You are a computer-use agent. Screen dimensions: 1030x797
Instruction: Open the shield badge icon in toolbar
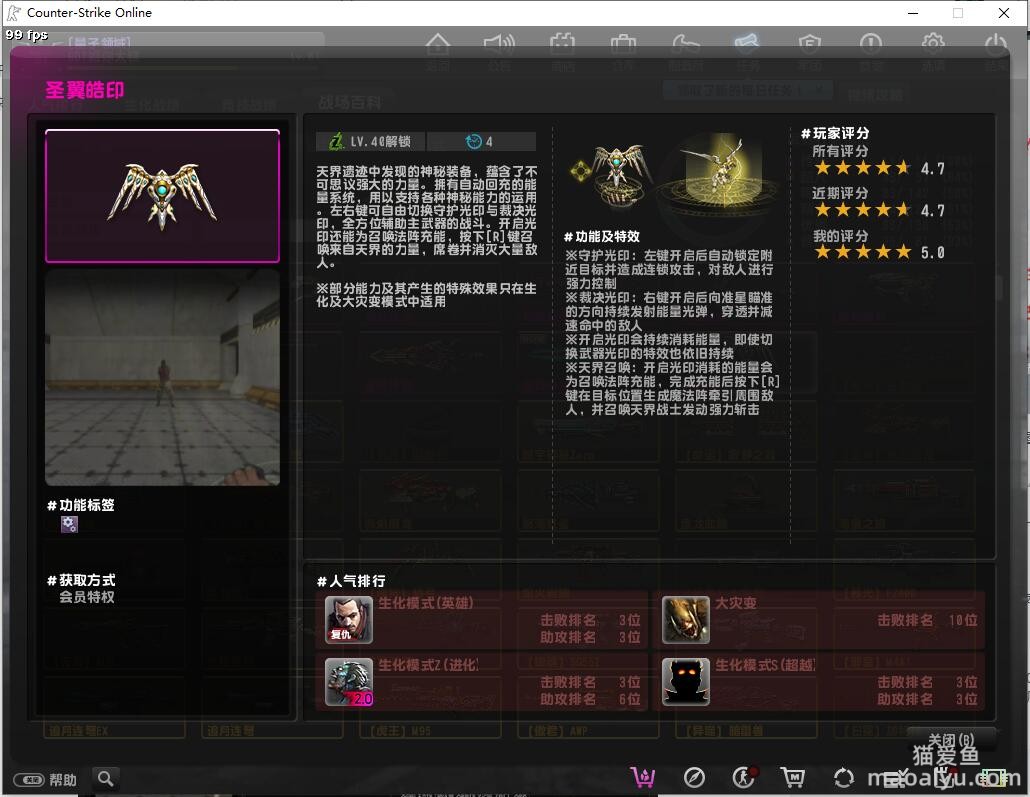[x=810, y=45]
